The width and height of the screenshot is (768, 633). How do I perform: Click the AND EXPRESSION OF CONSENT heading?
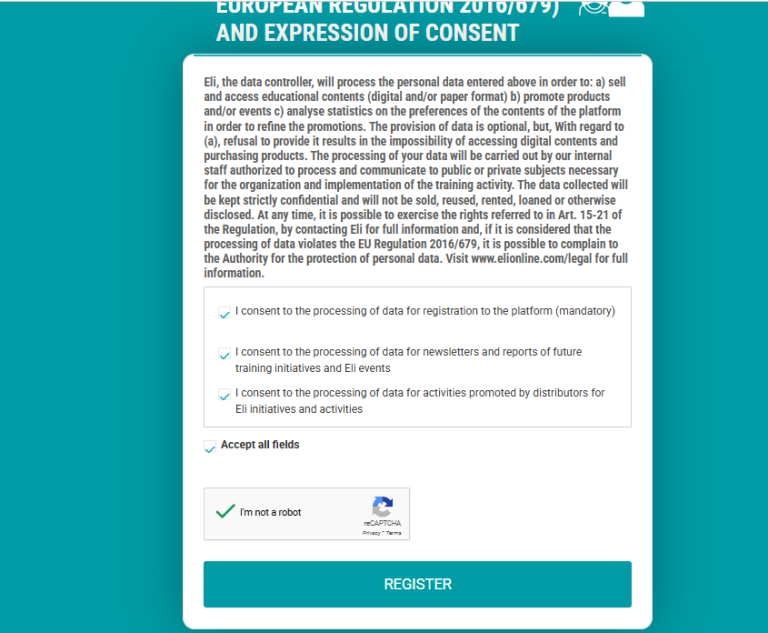[367, 33]
